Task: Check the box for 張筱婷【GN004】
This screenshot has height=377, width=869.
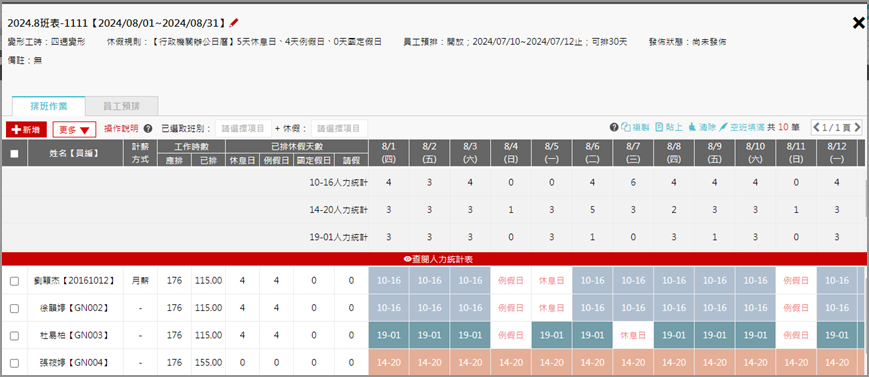Action: pos(14,363)
